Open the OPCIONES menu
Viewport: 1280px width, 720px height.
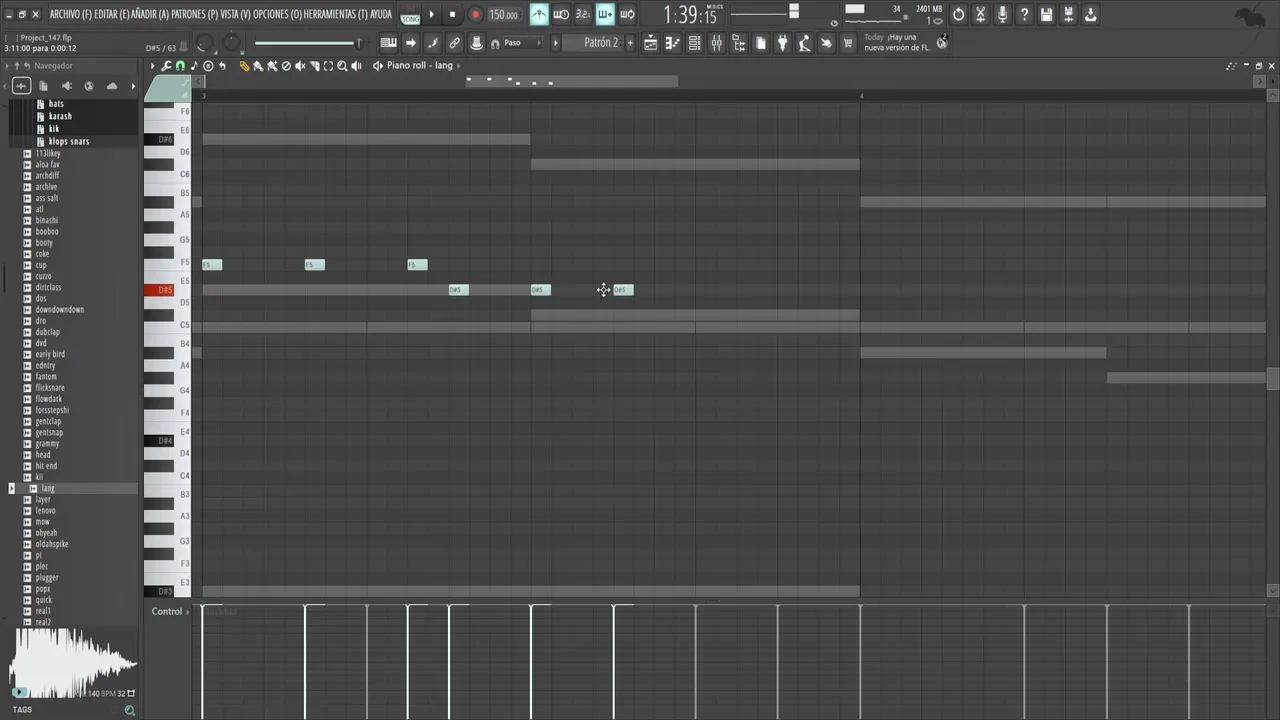point(276,14)
